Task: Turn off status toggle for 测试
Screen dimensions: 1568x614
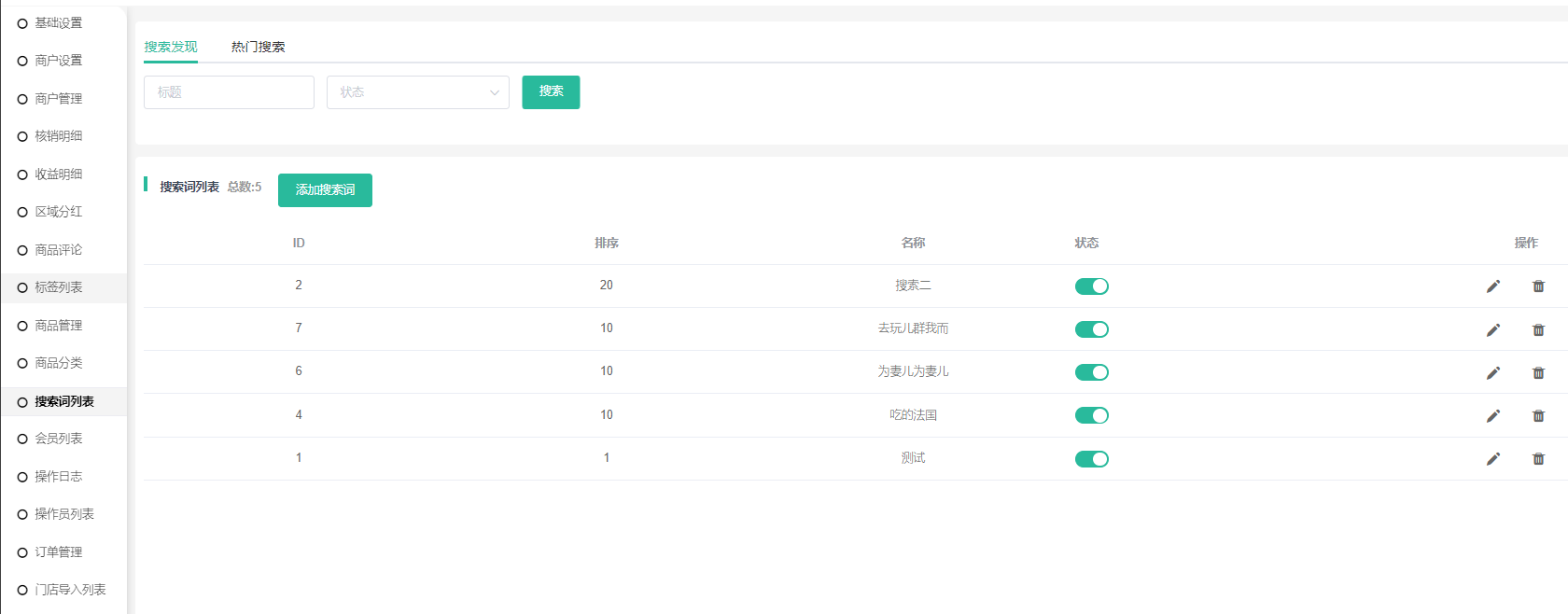Action: pyautogui.click(x=1091, y=459)
